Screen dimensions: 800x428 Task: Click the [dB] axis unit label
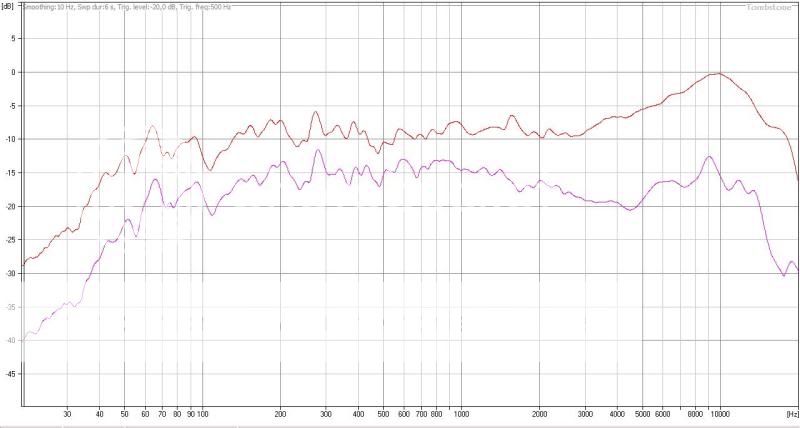(9, 6)
